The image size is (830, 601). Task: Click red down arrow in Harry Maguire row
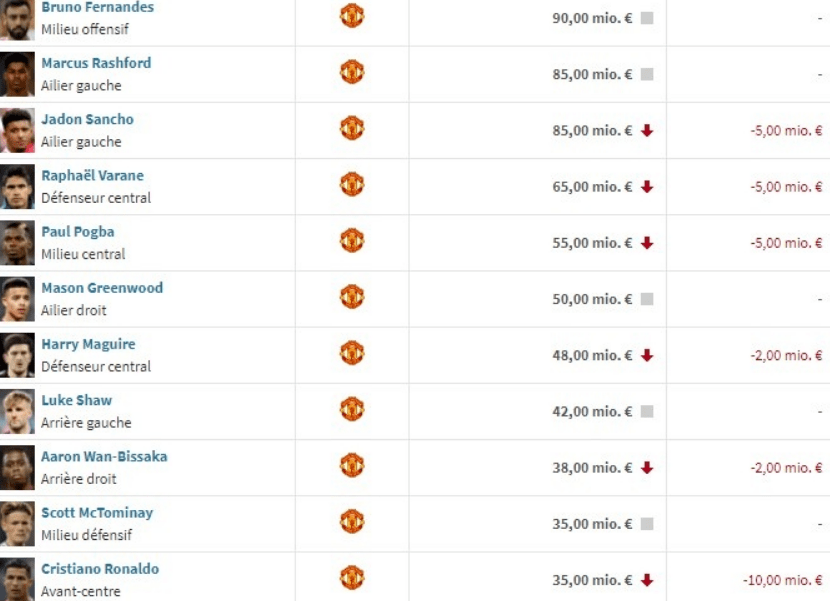coord(647,355)
